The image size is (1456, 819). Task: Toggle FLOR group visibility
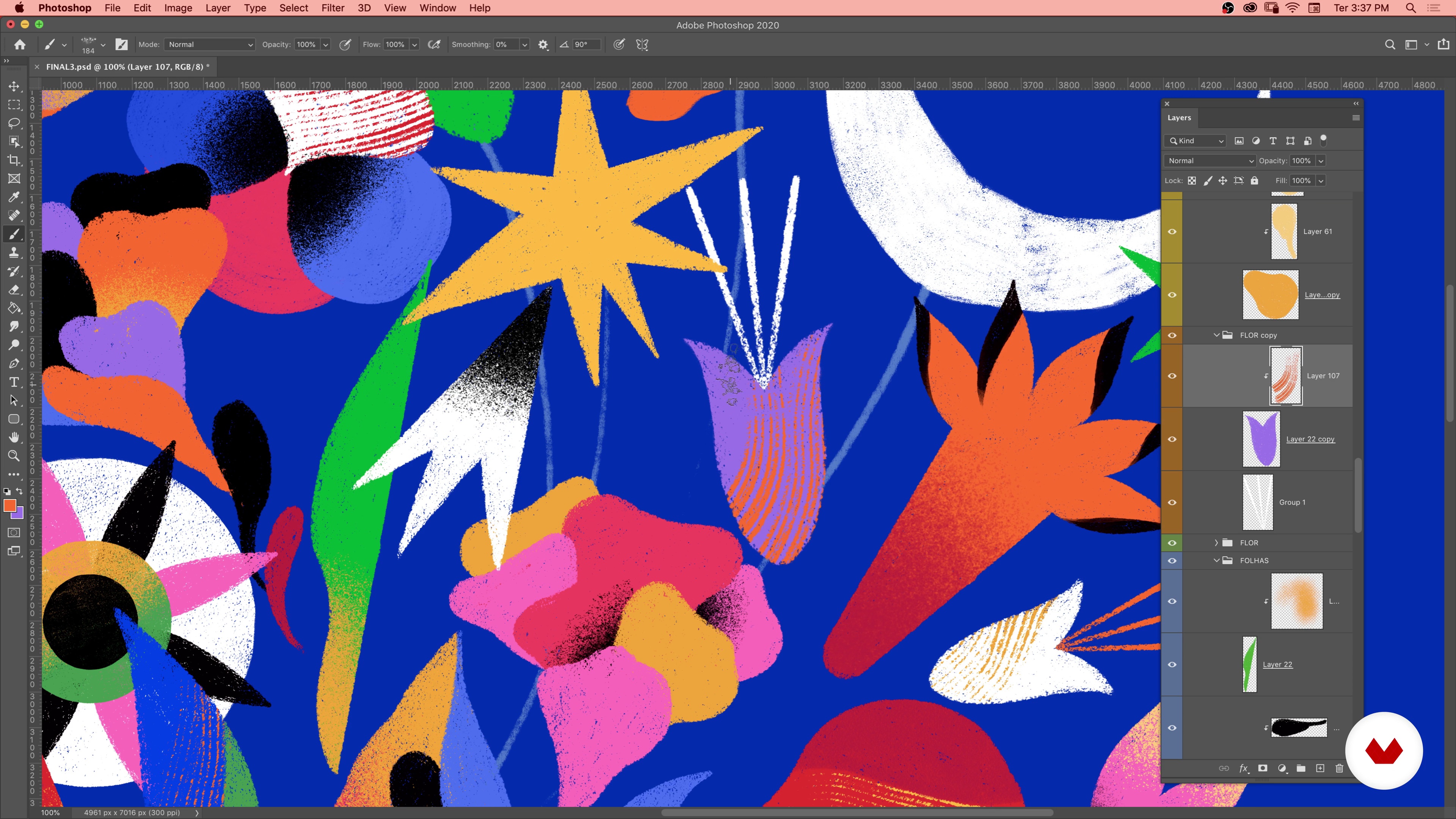click(1172, 543)
